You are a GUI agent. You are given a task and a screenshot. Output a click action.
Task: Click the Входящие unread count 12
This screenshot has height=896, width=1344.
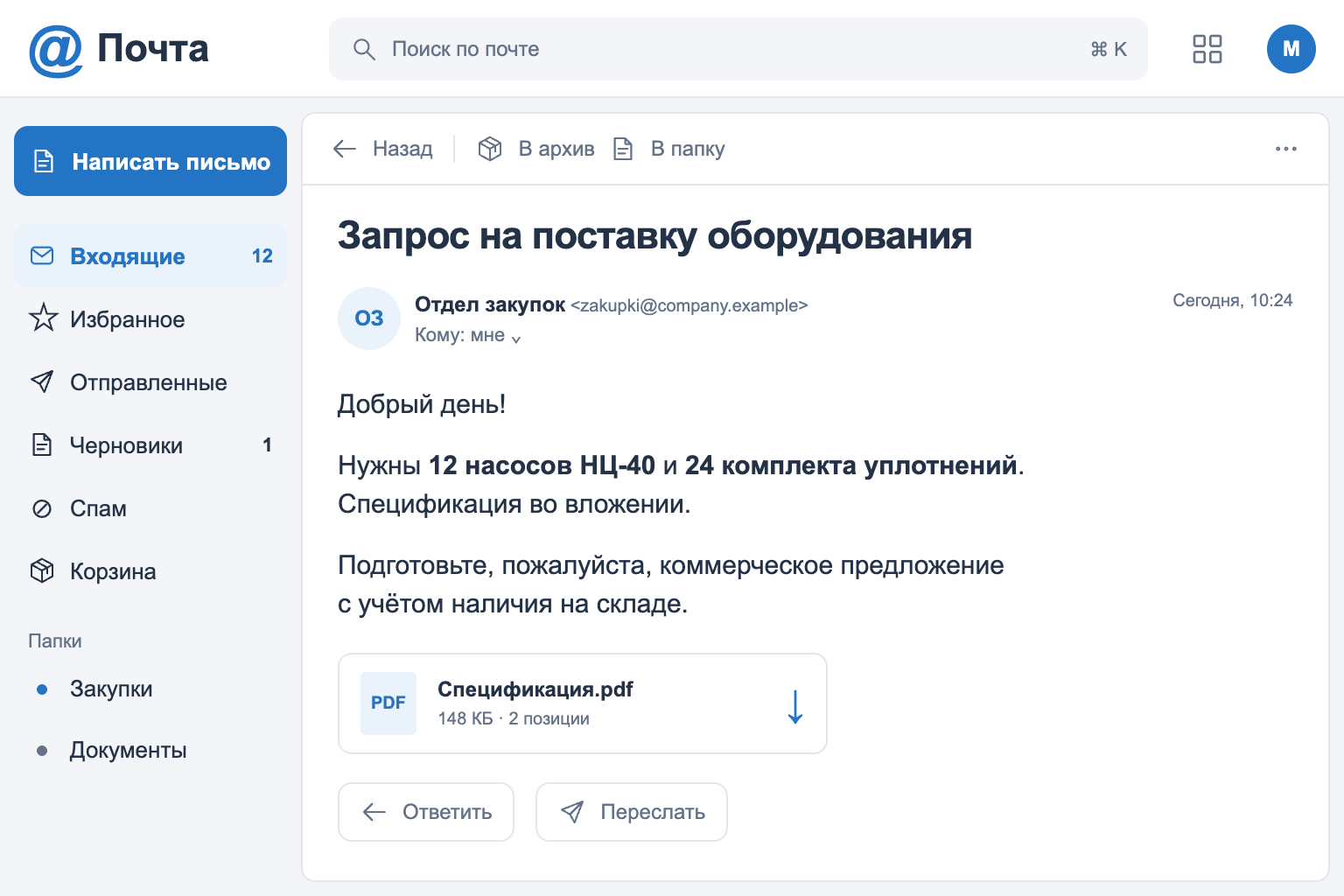tap(262, 255)
